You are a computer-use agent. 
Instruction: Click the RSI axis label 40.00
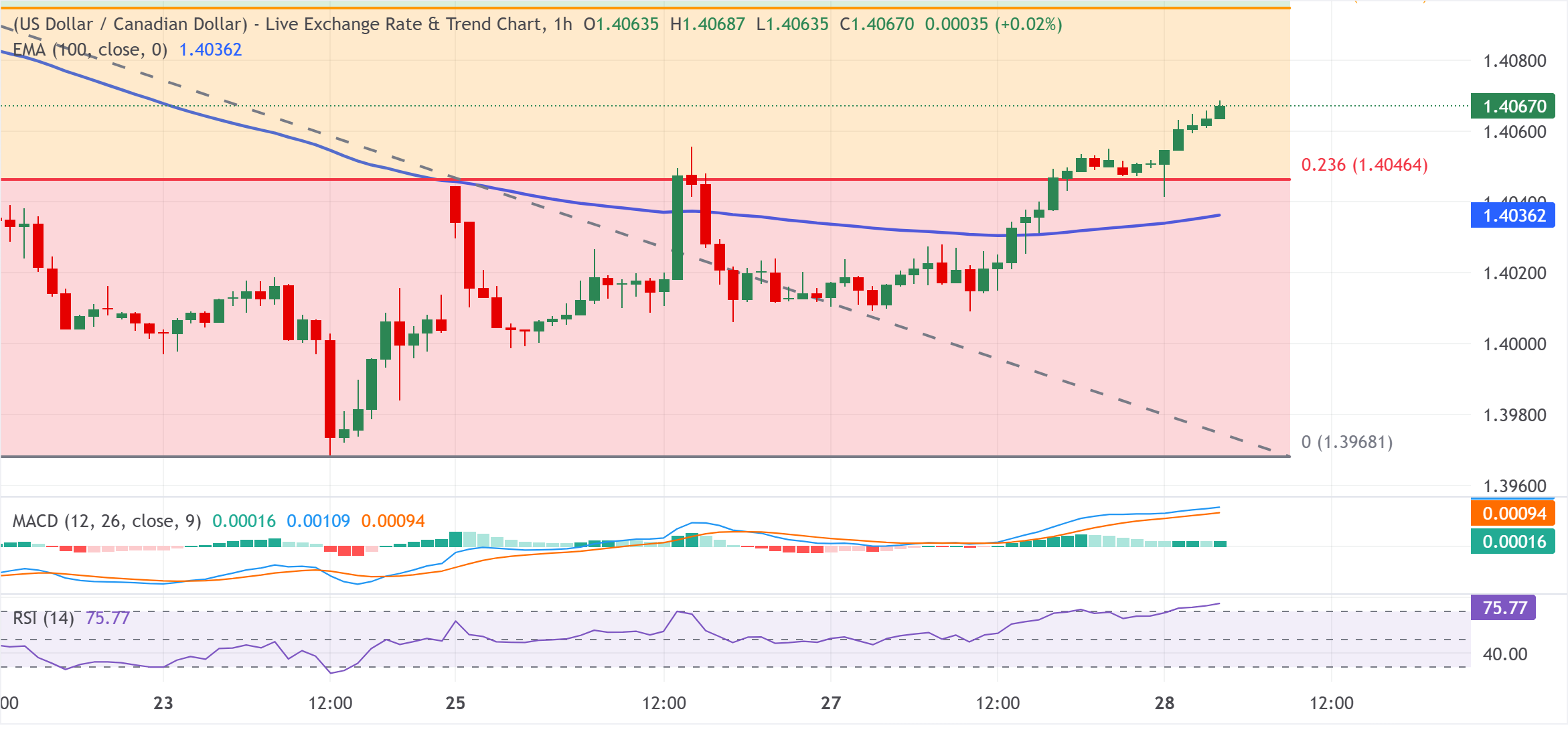click(x=1506, y=654)
